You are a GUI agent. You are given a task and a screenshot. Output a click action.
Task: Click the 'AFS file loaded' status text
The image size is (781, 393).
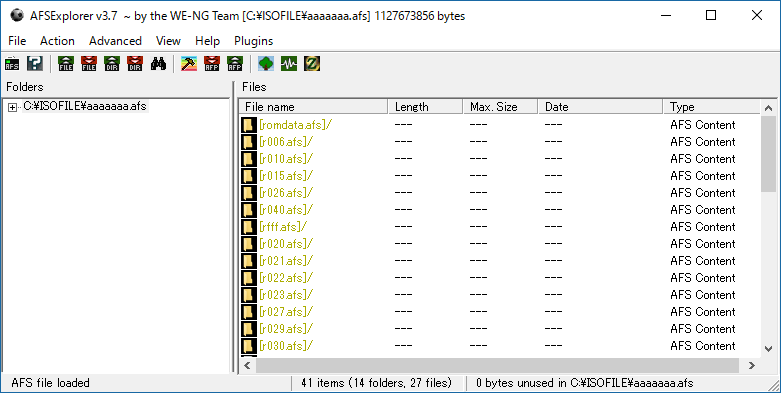click(50, 383)
